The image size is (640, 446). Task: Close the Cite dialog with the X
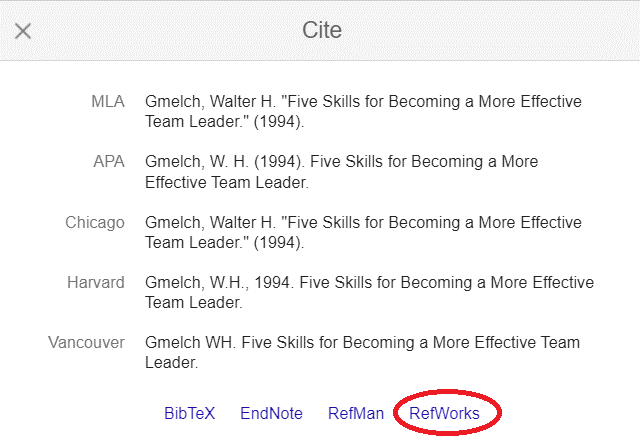tap(23, 30)
